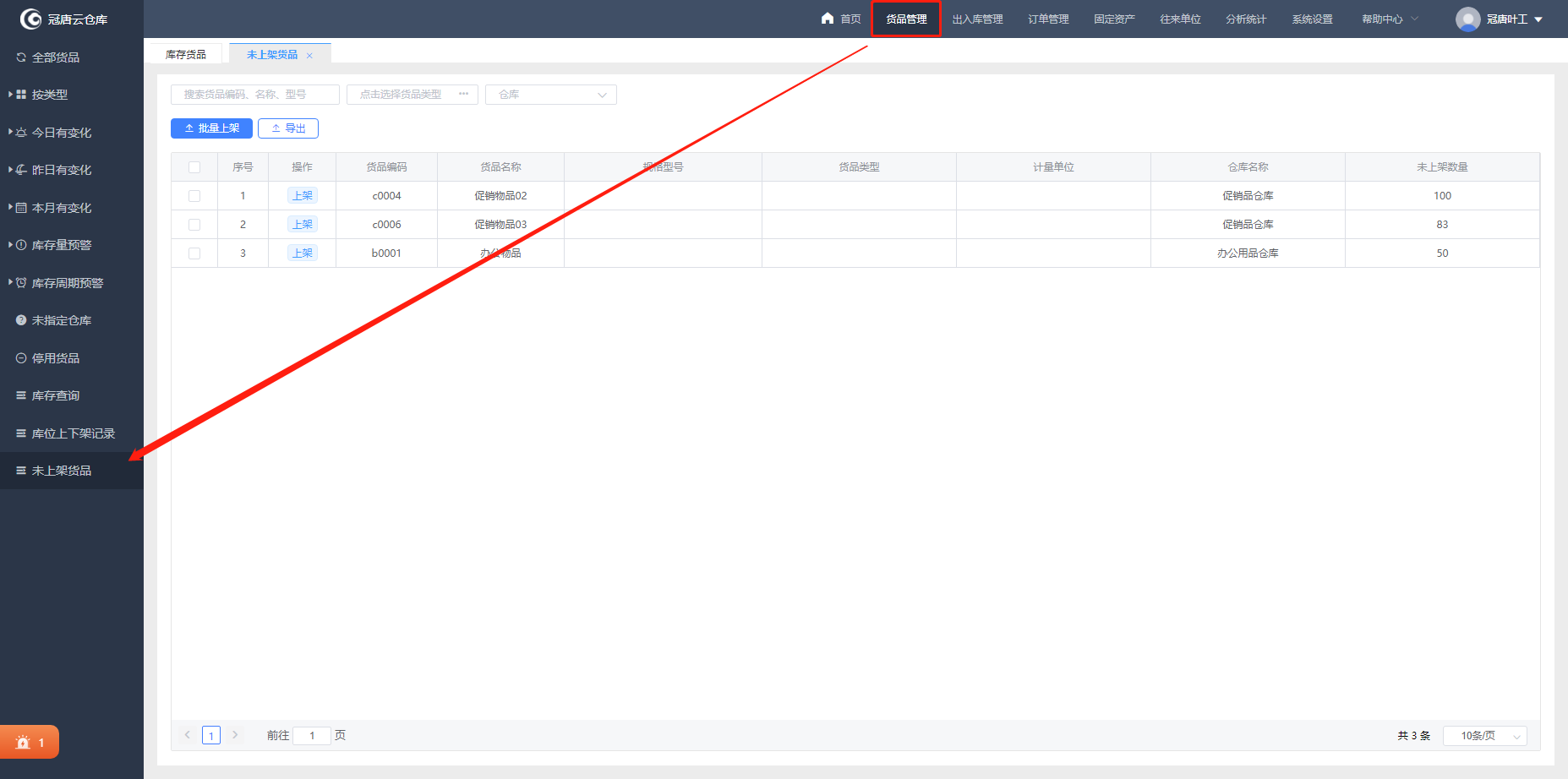Click 上架 for item c0006
The height and width of the screenshot is (779, 1568).
303,225
